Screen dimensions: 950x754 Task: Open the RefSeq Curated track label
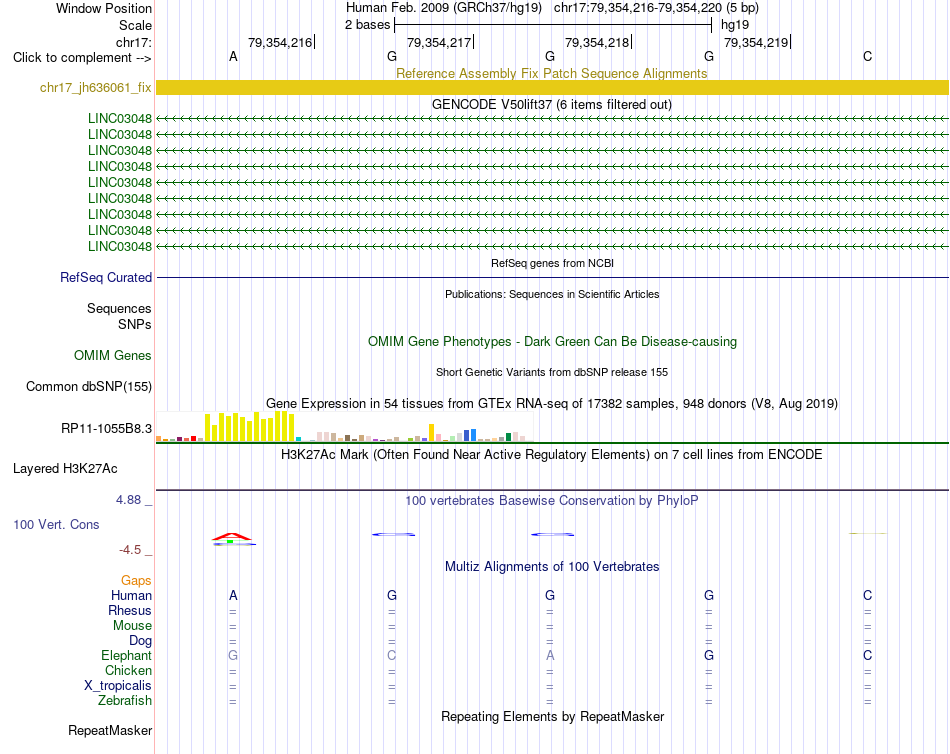(105, 277)
